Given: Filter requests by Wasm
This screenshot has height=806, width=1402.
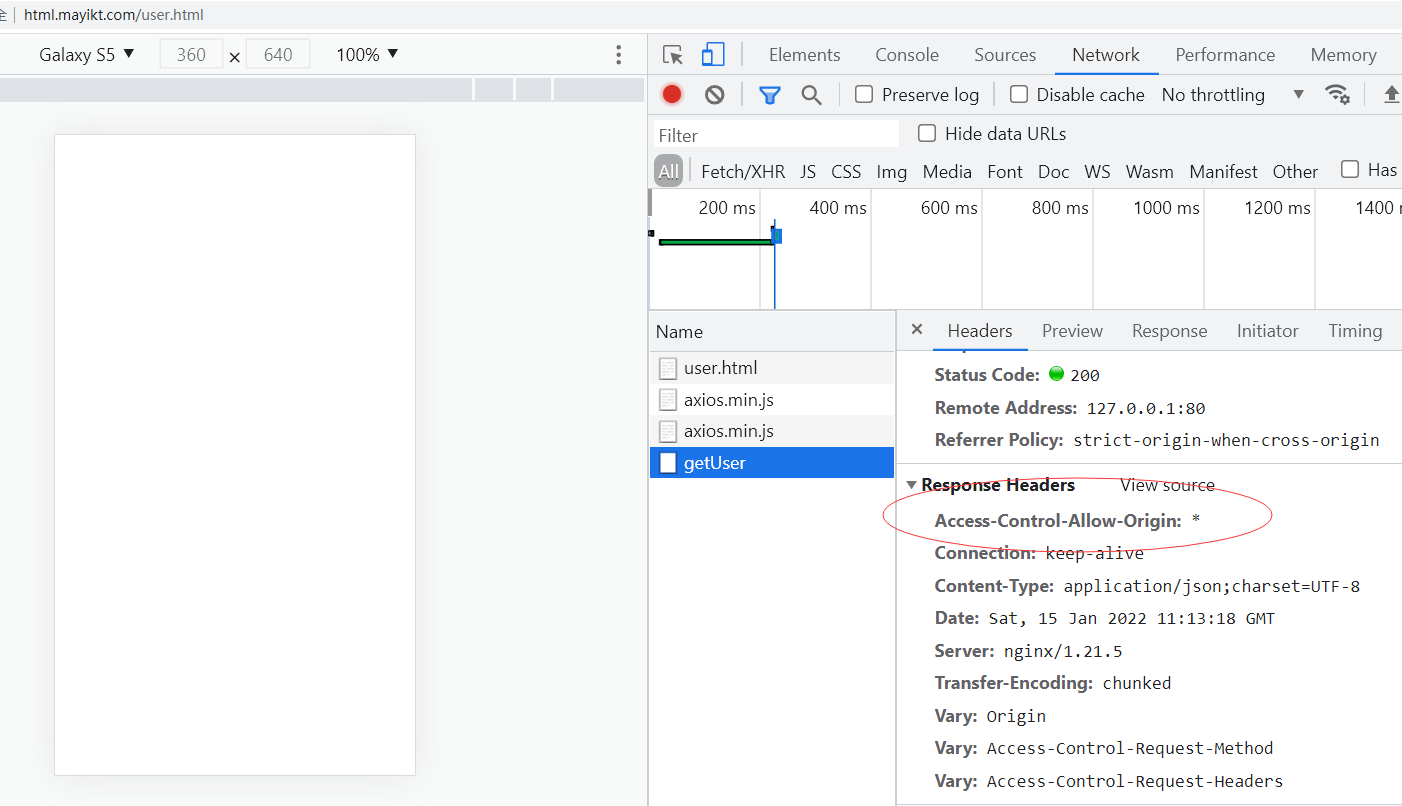Looking at the screenshot, I should click(x=1150, y=172).
